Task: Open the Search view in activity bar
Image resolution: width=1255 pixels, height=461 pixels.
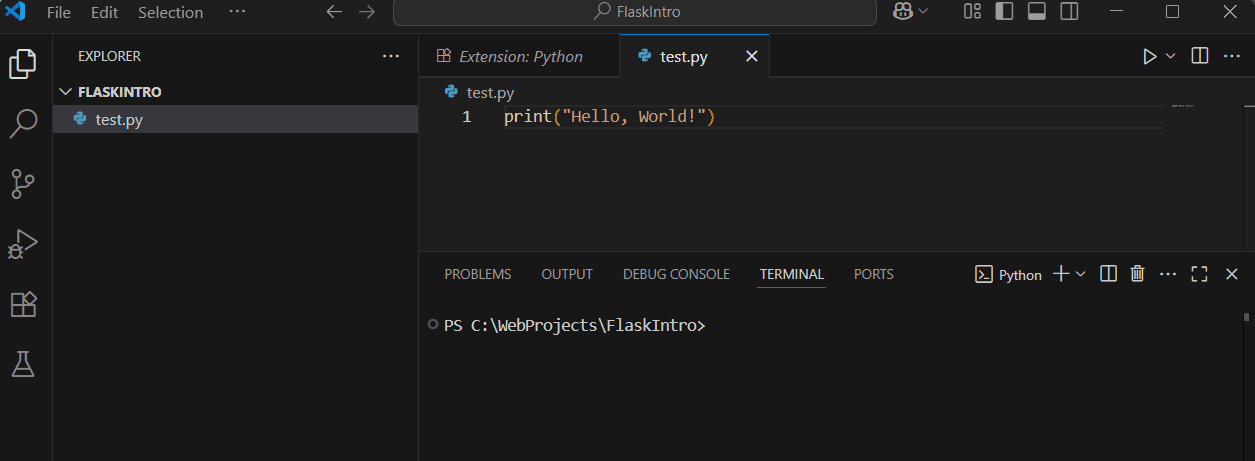Action: (x=23, y=124)
